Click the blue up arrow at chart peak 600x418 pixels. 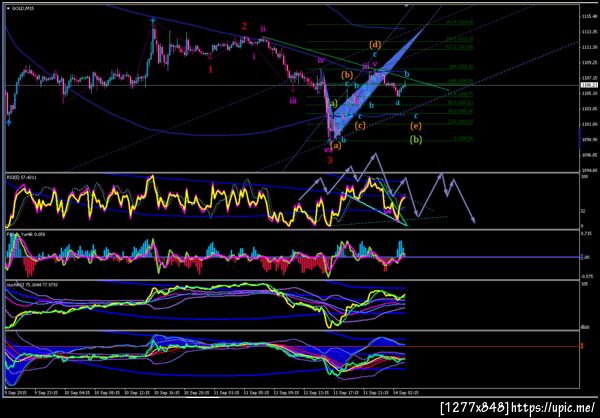pyautogui.click(x=153, y=19)
